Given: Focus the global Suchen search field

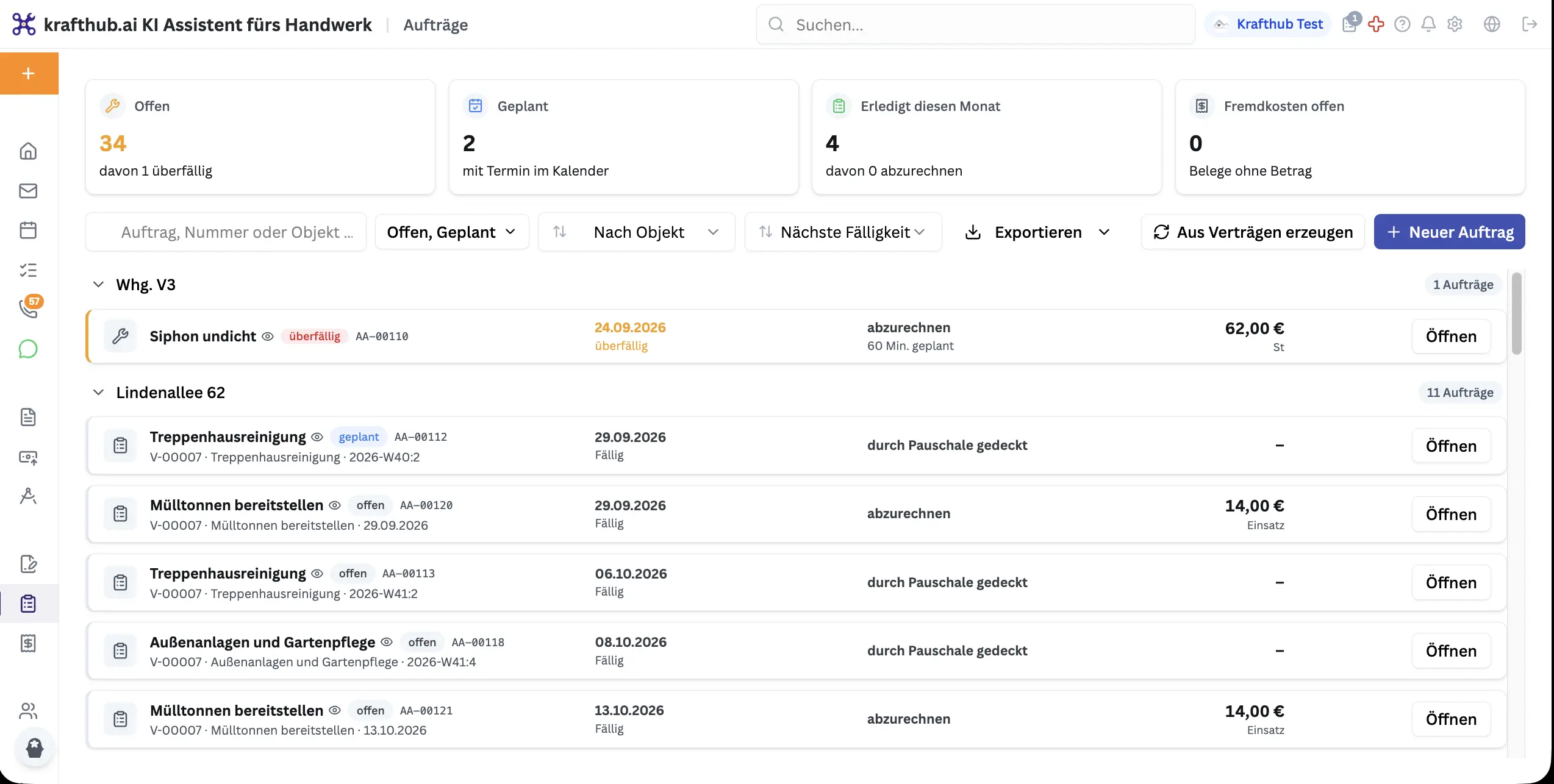Looking at the screenshot, I should (x=975, y=24).
